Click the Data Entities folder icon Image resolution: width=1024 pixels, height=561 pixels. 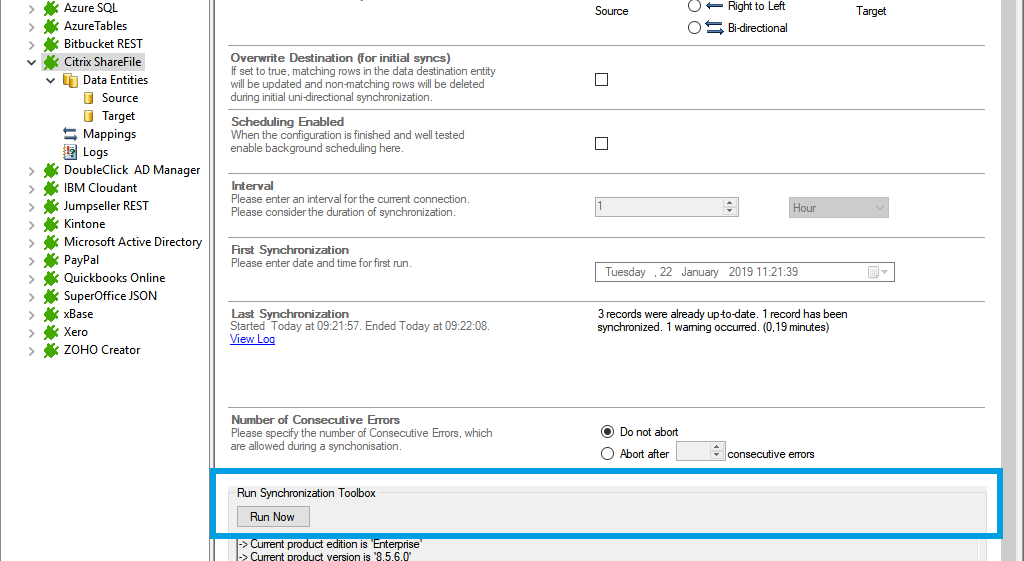click(x=70, y=80)
